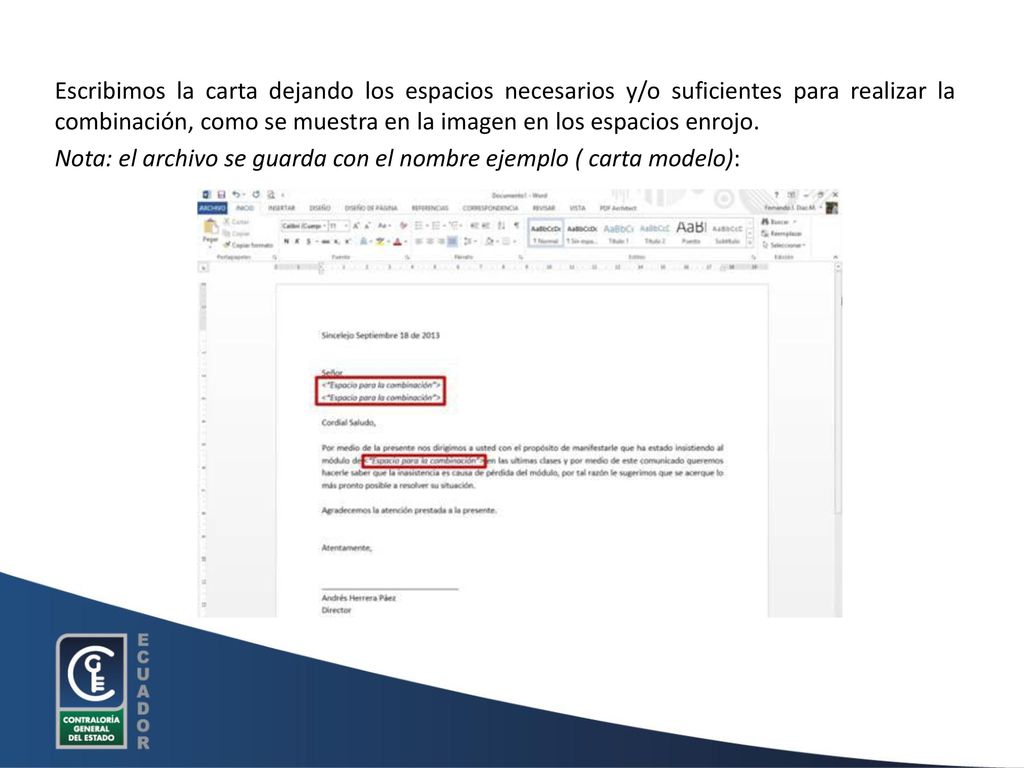1024x768 pixels.
Task: Toggle strikethrough abc formatting
Action: pos(325,242)
